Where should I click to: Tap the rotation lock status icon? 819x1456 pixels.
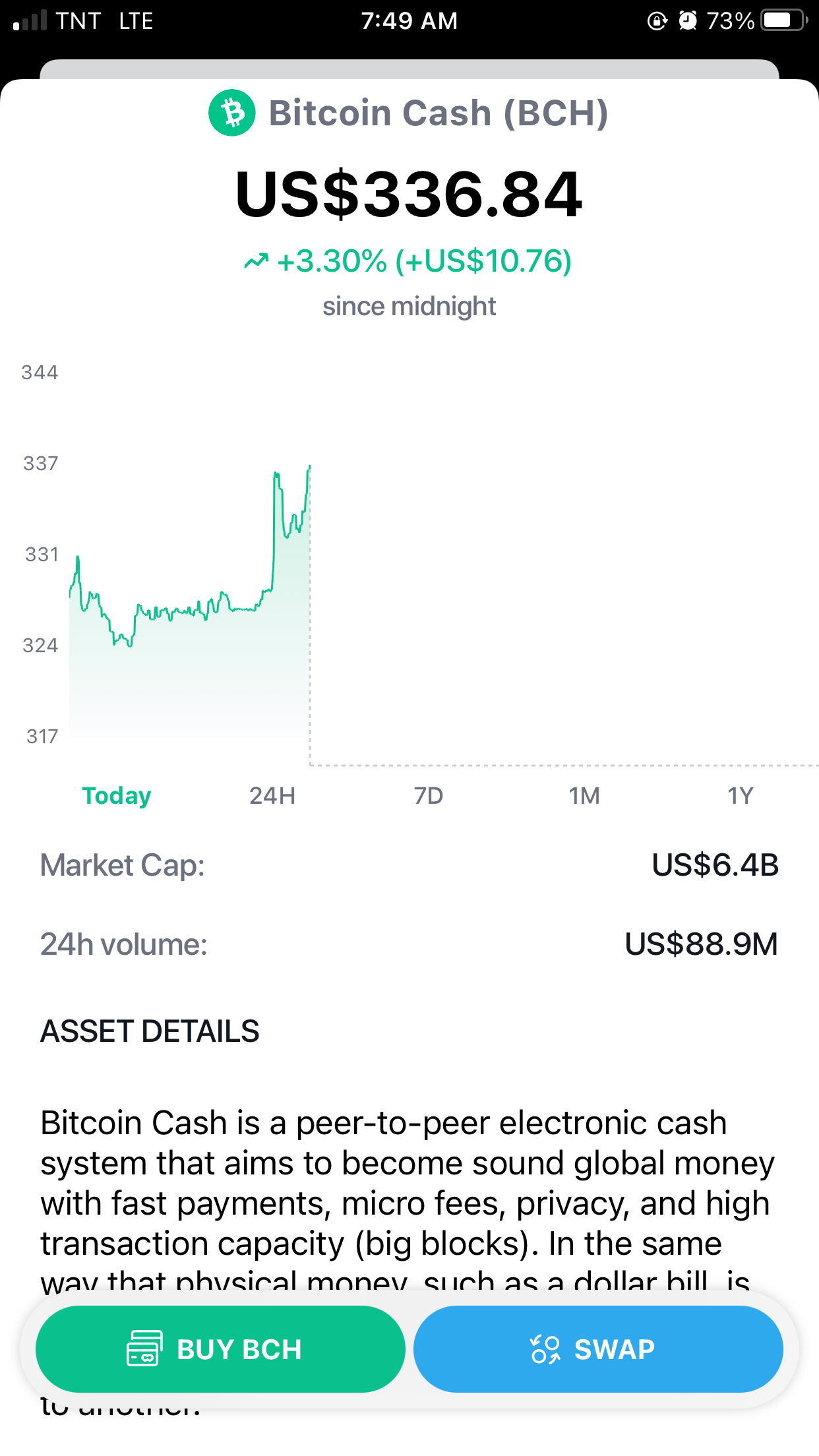pos(657,21)
